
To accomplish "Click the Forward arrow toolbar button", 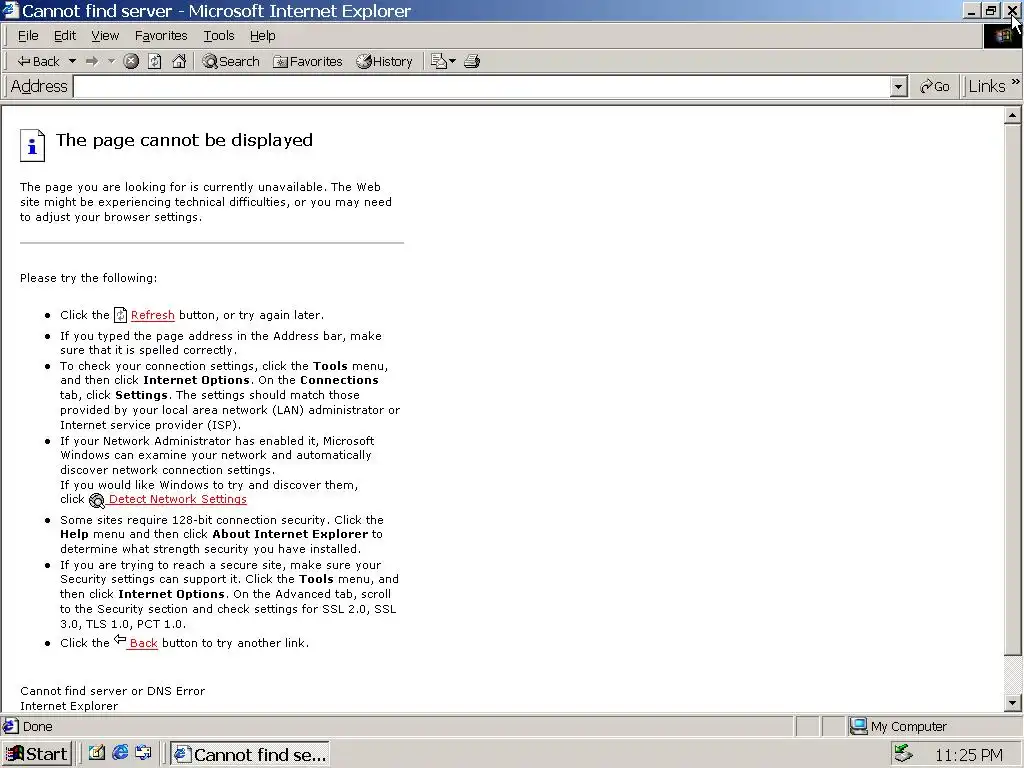I will click(92, 61).
